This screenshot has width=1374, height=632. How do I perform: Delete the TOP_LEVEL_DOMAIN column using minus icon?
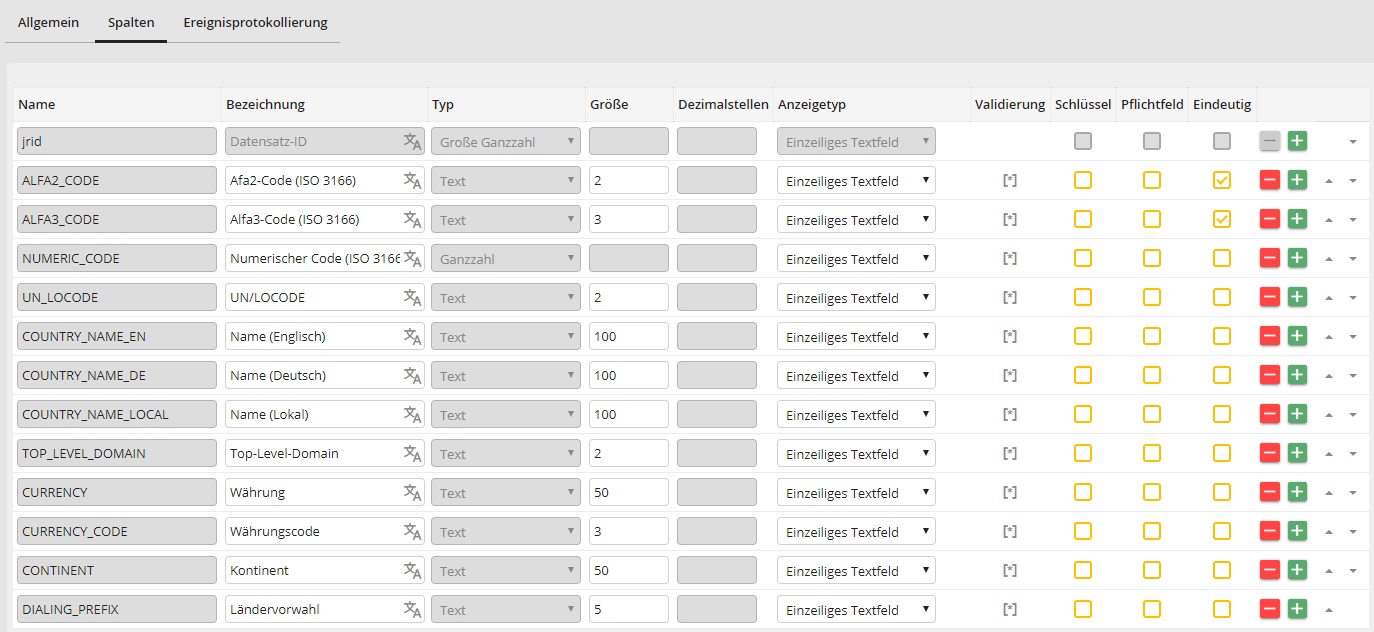pyautogui.click(x=1269, y=453)
